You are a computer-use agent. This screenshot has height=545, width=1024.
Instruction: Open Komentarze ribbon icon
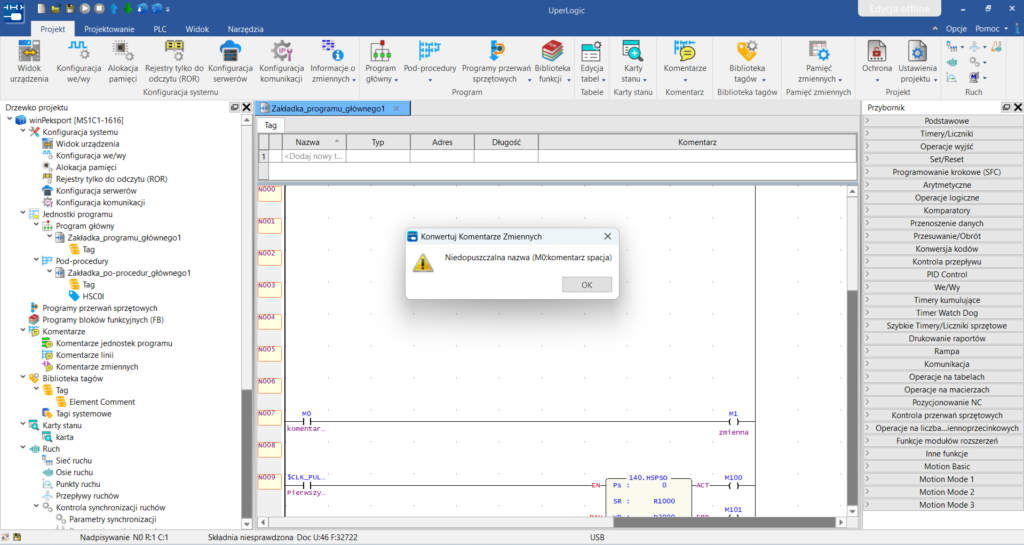pos(684,61)
